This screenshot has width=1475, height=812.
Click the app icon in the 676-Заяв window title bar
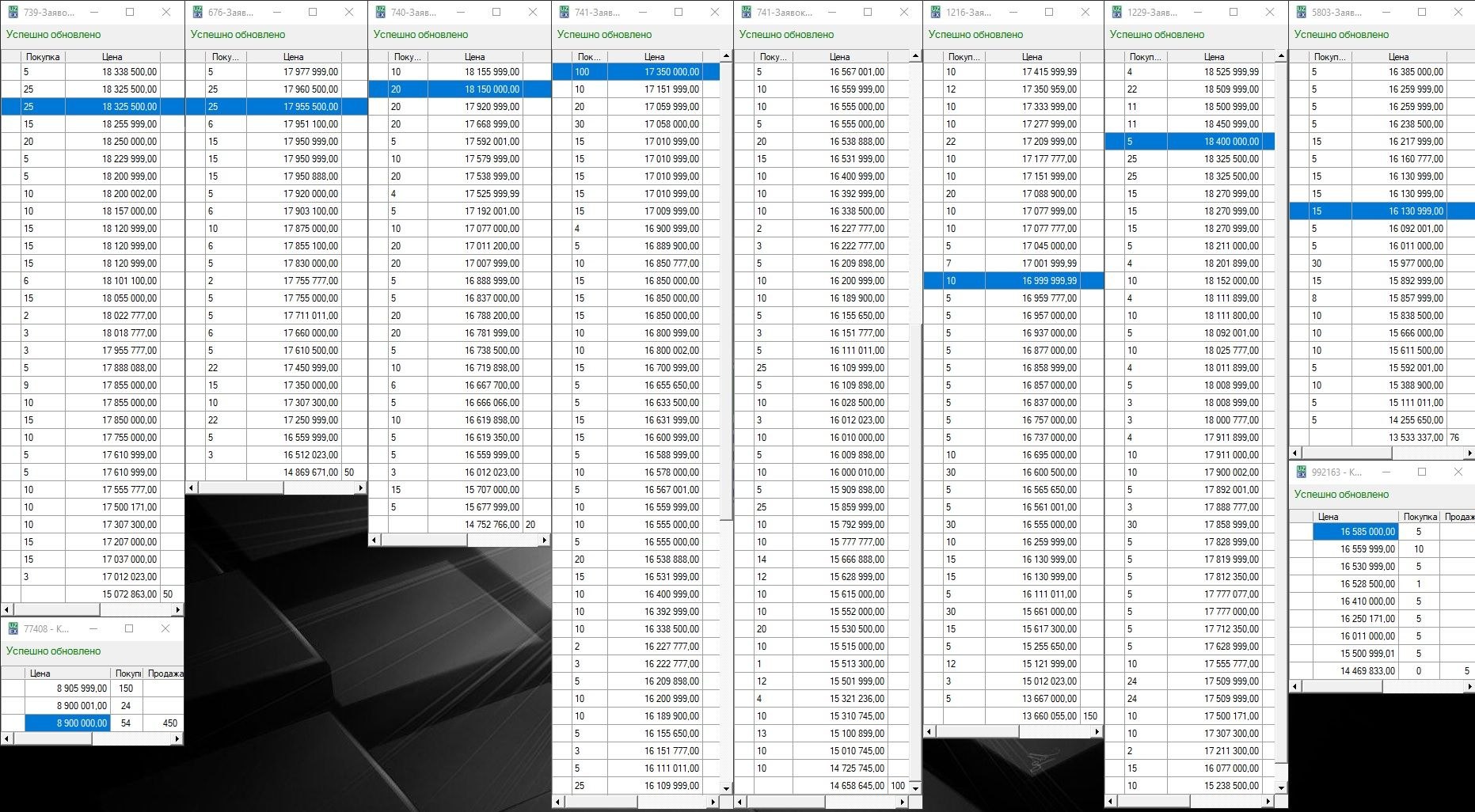(x=197, y=12)
